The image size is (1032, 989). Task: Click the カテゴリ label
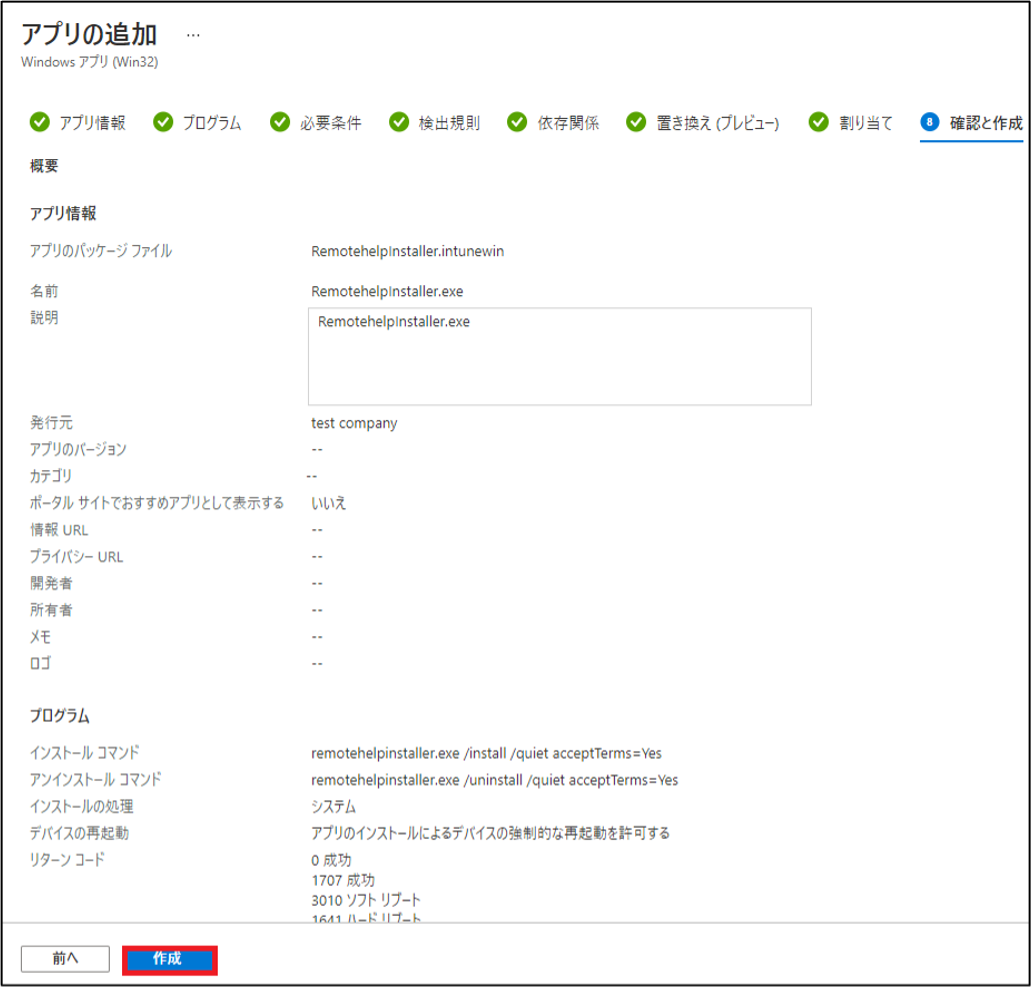click(x=51, y=476)
